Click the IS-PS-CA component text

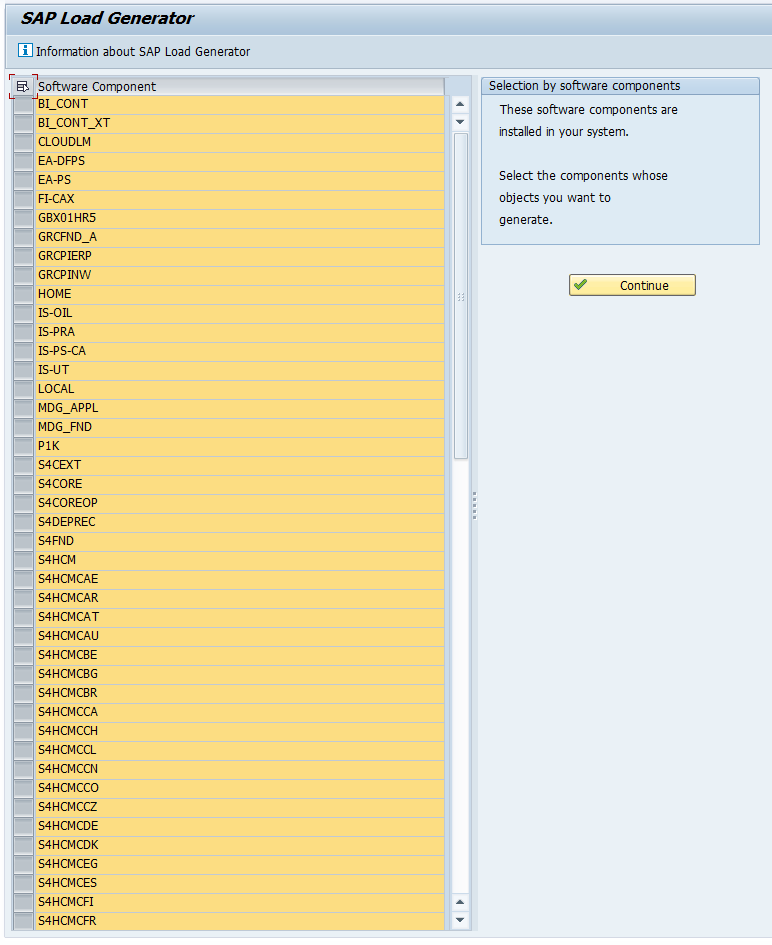point(62,351)
